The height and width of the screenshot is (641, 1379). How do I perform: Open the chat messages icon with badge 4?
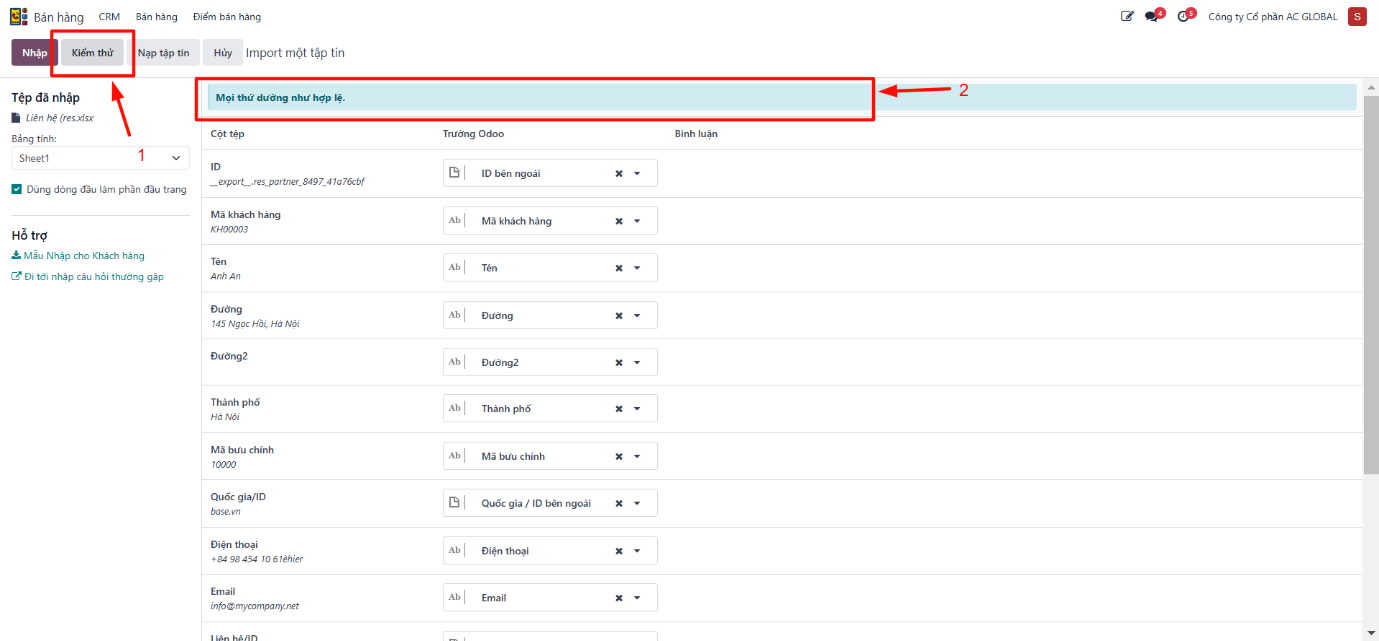click(x=1154, y=16)
